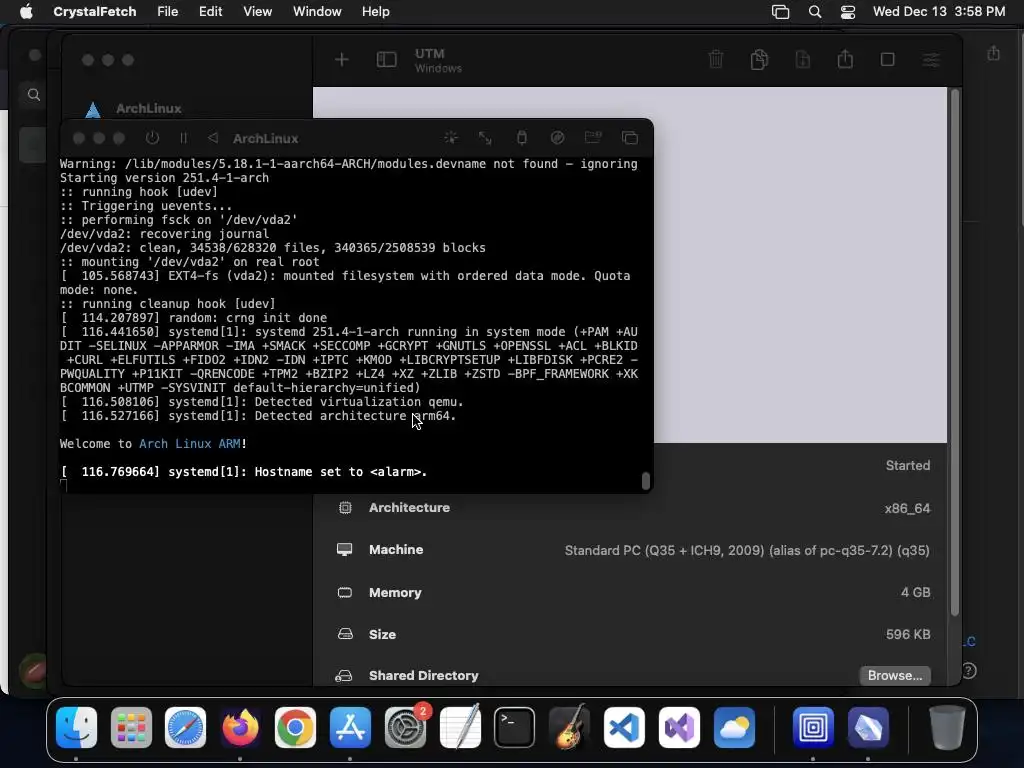
Task: Open the CrystalFetch application menu
Action: (x=95, y=12)
